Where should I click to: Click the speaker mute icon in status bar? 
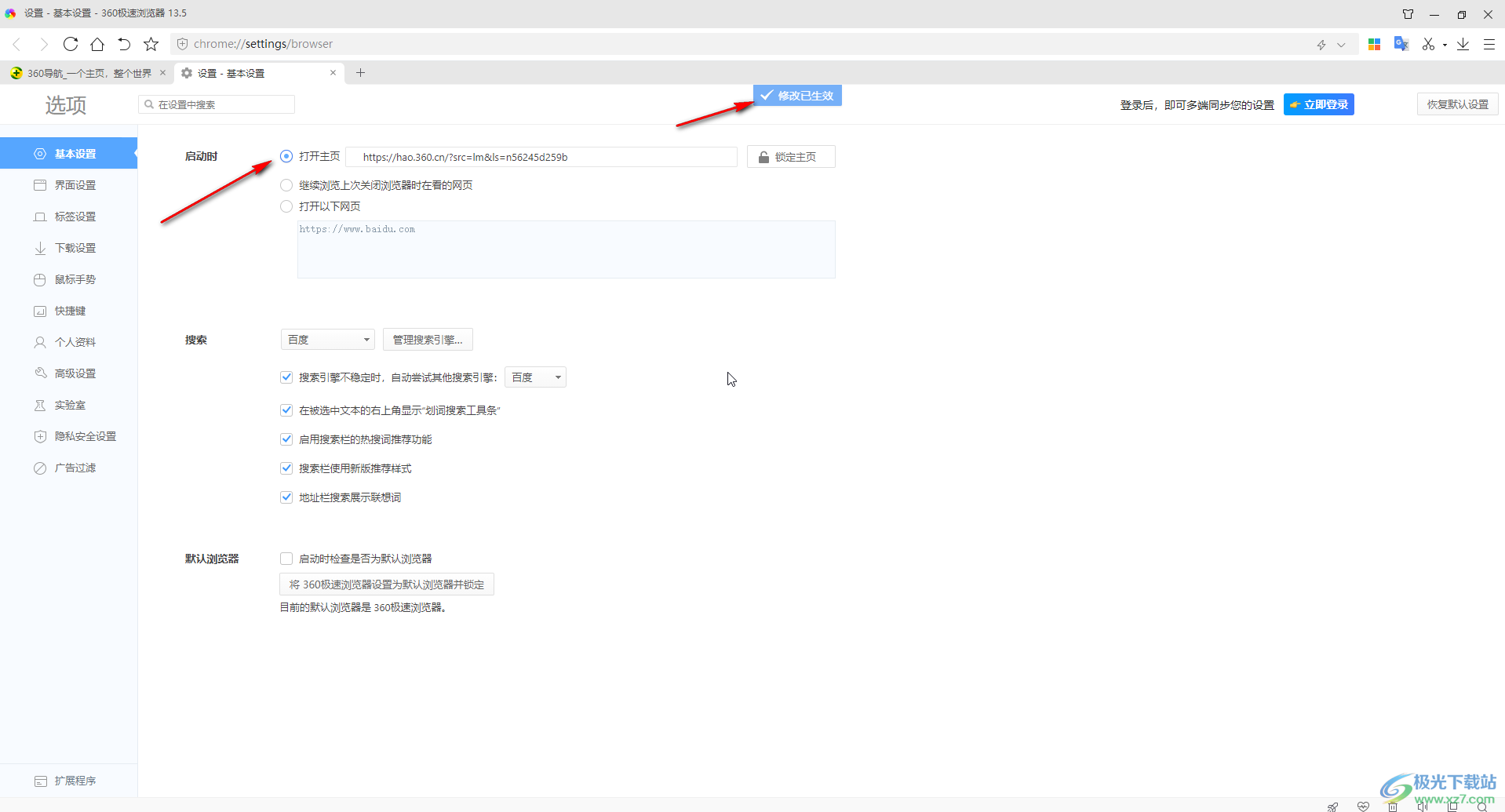[x=1423, y=807]
